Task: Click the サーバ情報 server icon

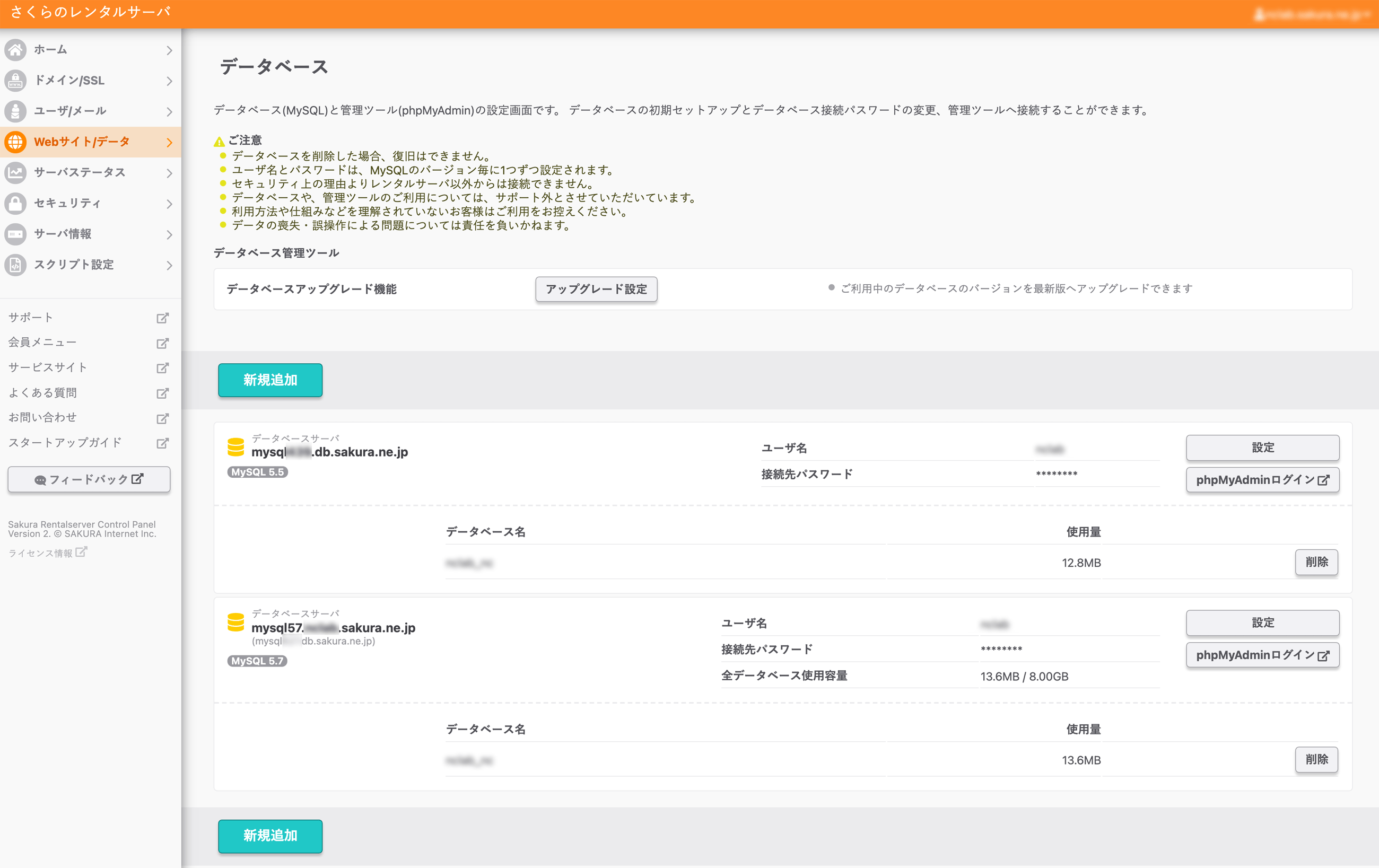Action: click(x=15, y=234)
